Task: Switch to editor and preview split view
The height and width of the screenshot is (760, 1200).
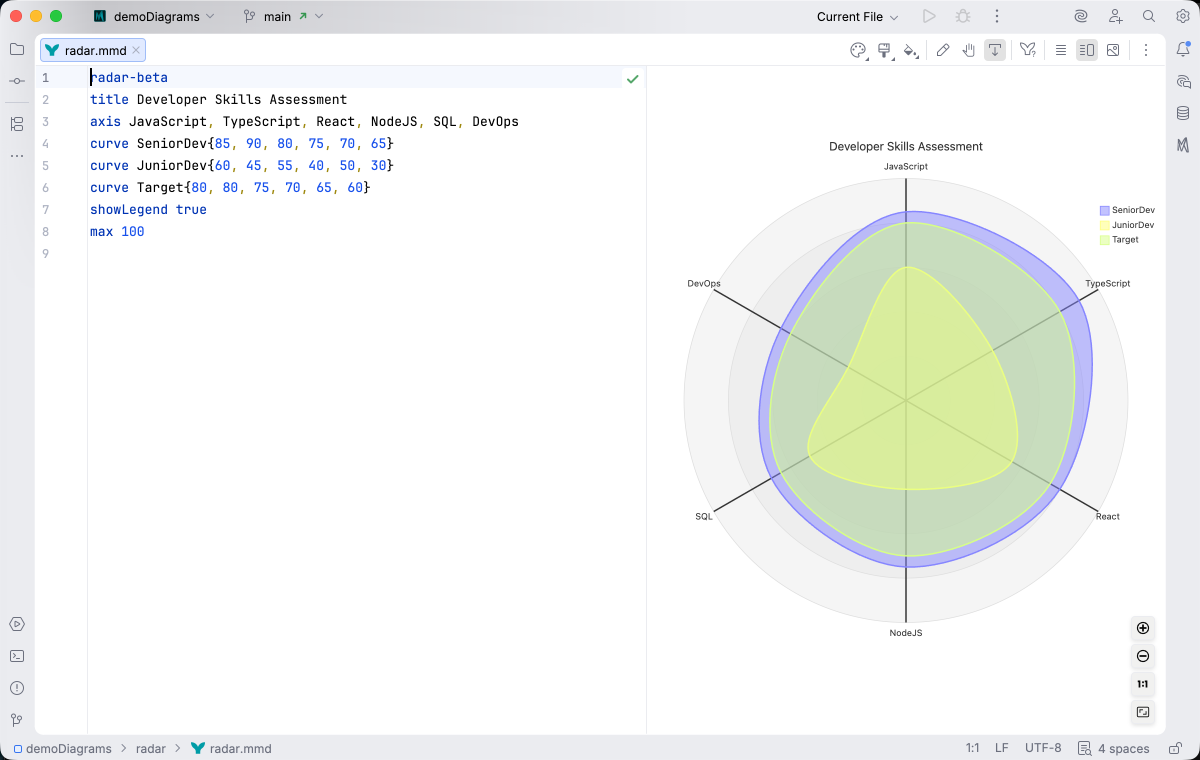Action: 1087,50
